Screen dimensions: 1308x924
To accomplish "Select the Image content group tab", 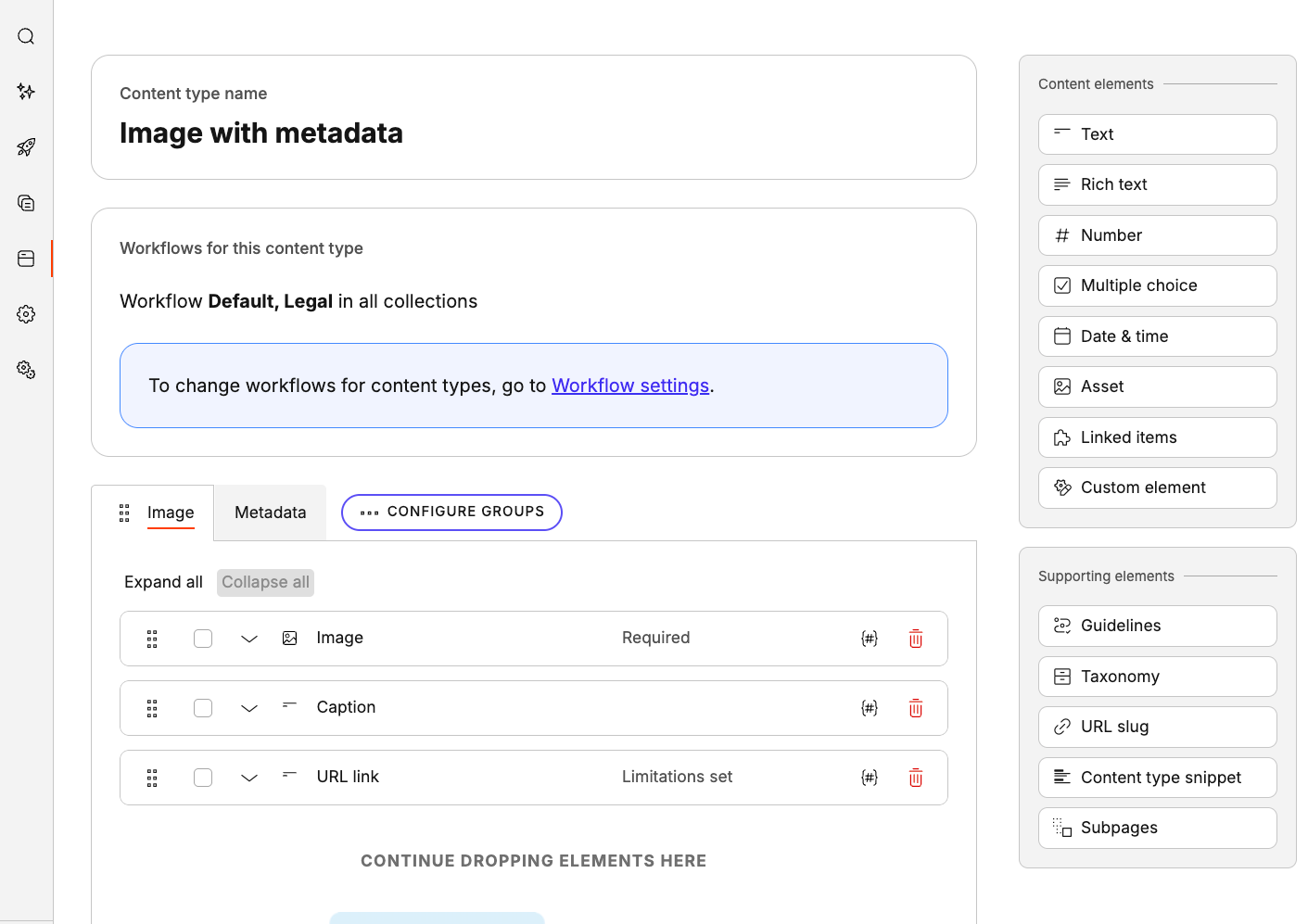I will pos(171,512).
